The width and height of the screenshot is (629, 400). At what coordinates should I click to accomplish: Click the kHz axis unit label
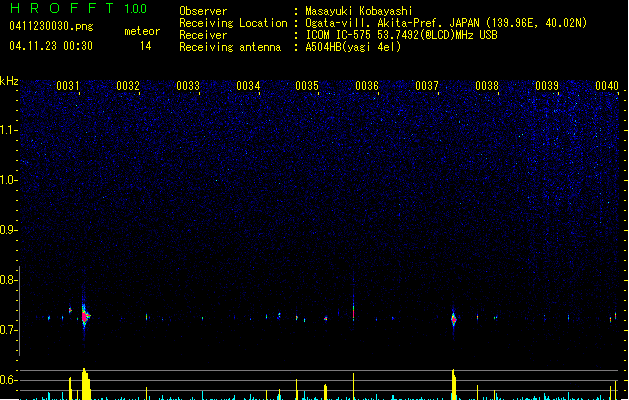9,81
